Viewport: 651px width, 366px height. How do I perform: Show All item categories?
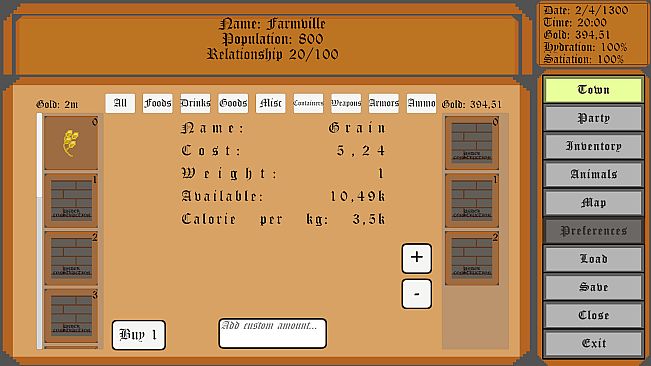pyautogui.click(x=120, y=103)
